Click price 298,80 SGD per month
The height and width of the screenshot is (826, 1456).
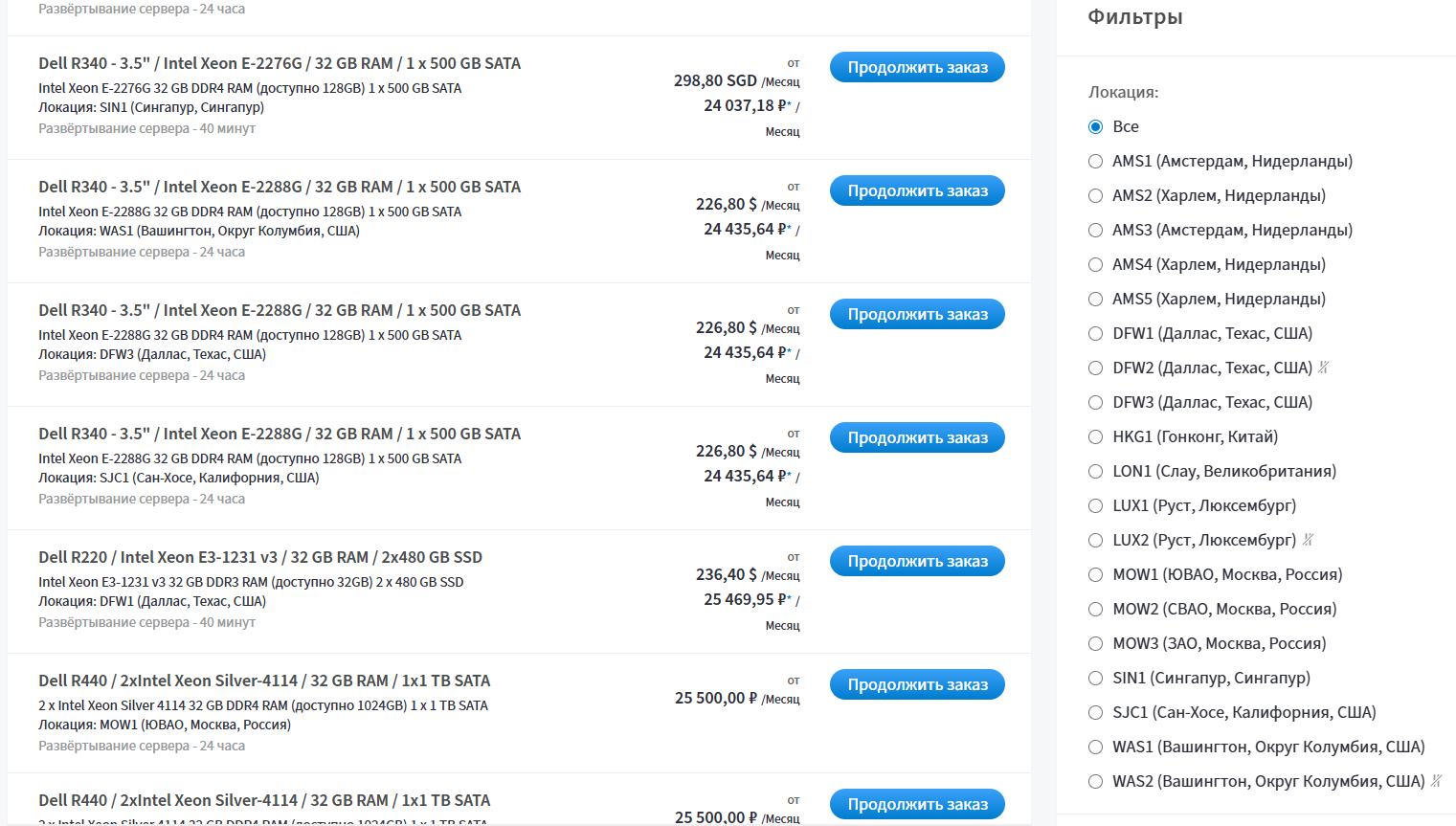736,80
